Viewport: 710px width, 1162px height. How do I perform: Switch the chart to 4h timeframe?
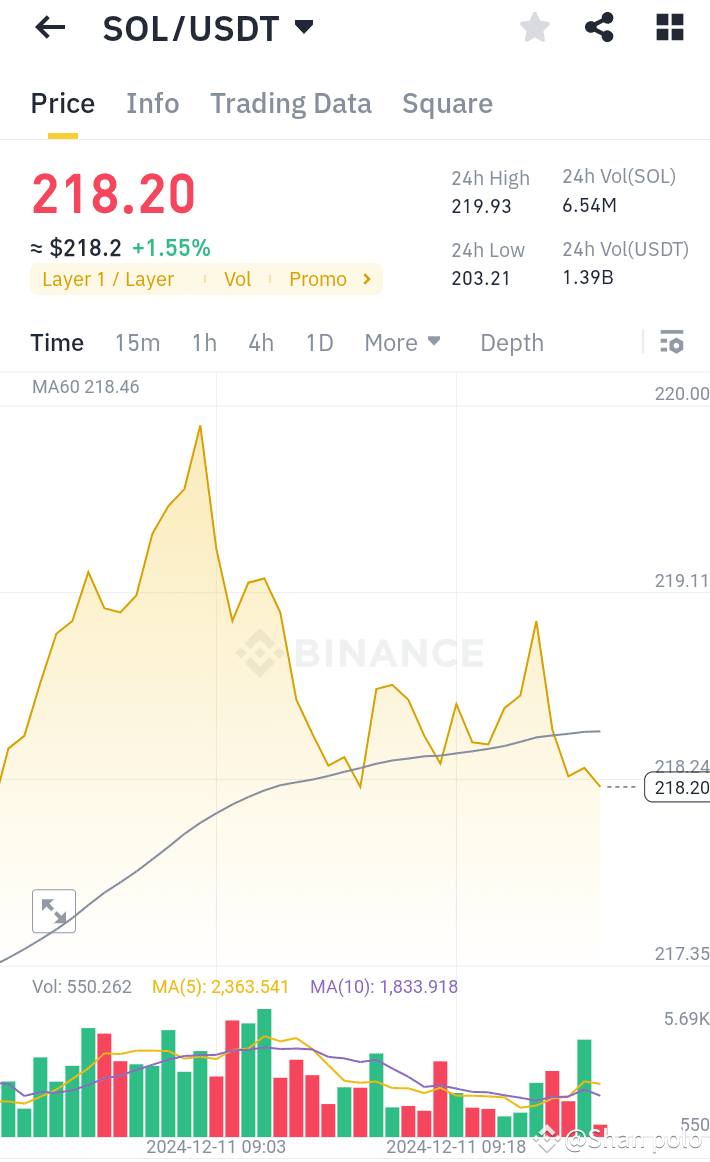click(x=260, y=342)
